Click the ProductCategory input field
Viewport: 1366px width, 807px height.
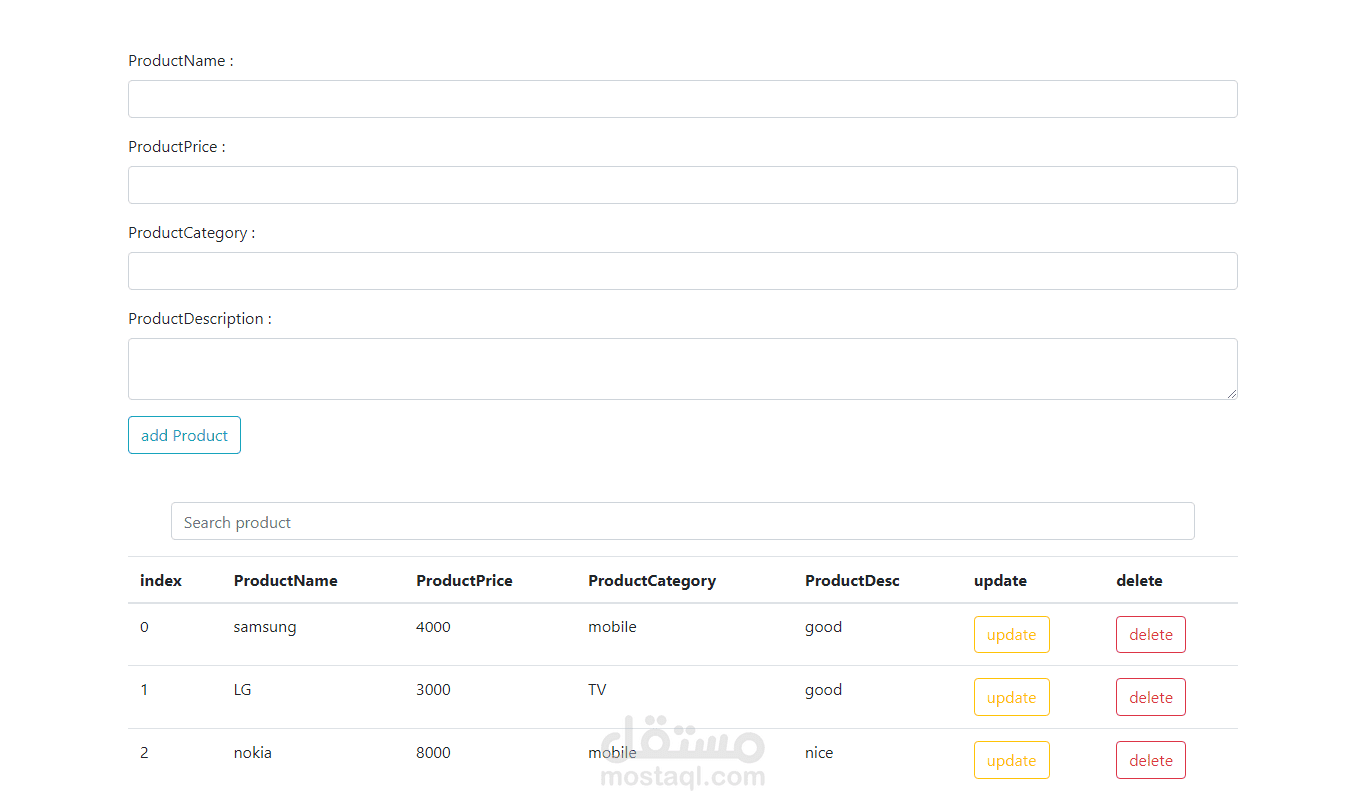(682, 271)
